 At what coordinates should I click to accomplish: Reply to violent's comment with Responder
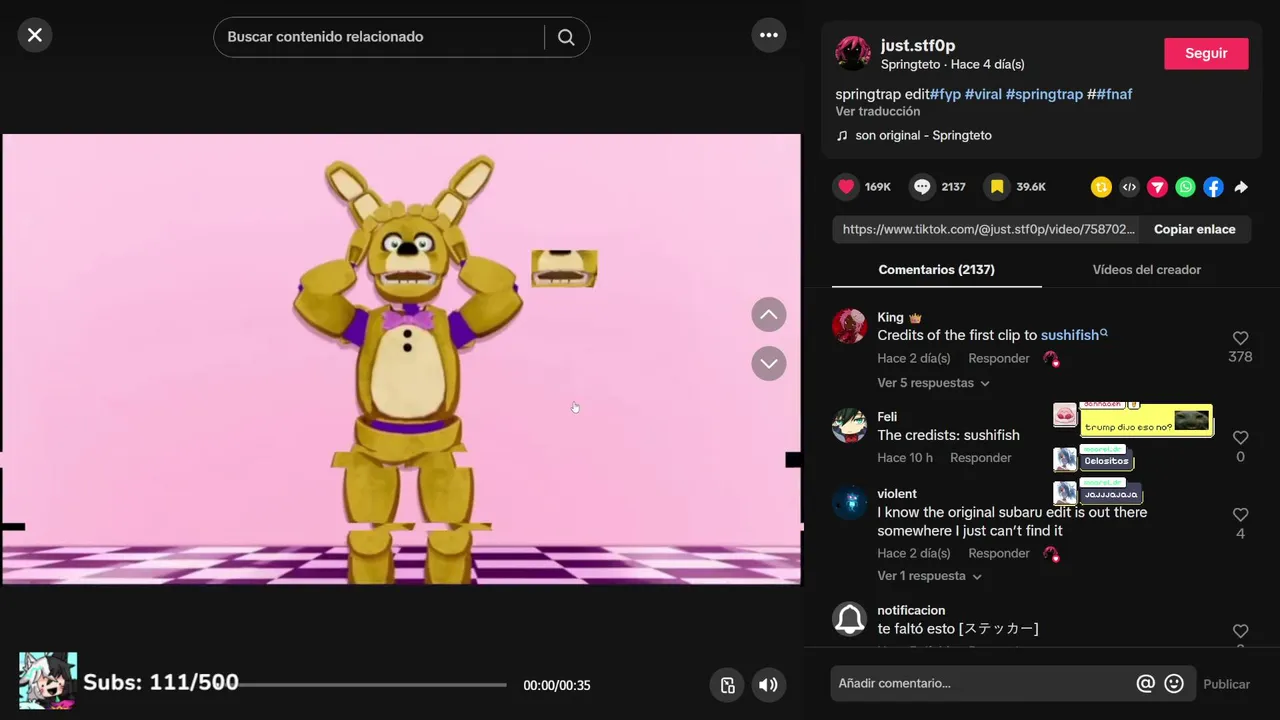pos(998,553)
